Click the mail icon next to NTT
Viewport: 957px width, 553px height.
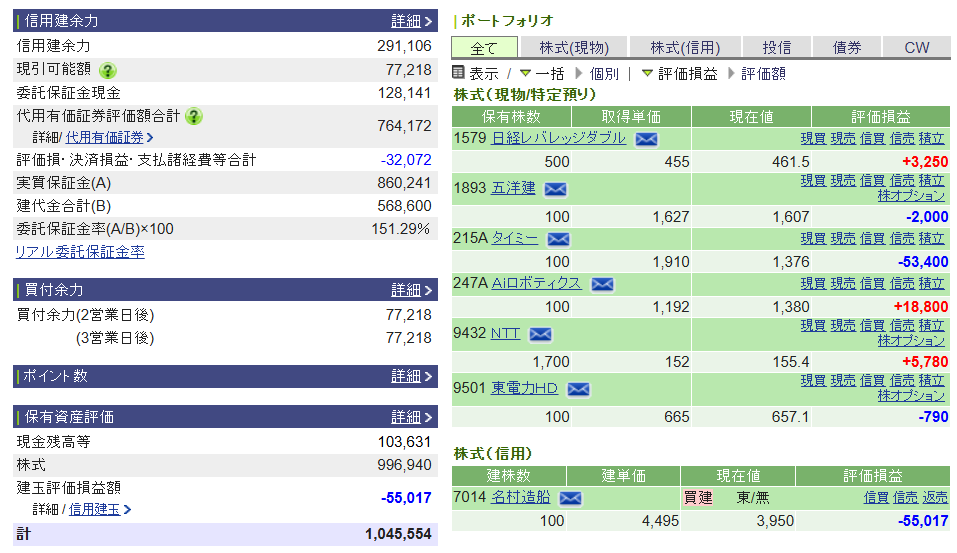click(x=540, y=334)
